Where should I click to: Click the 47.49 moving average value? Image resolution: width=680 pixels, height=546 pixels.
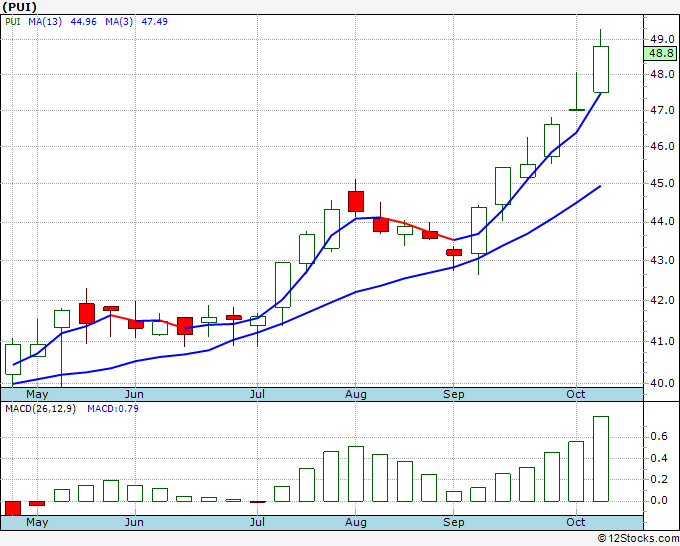tap(155, 20)
